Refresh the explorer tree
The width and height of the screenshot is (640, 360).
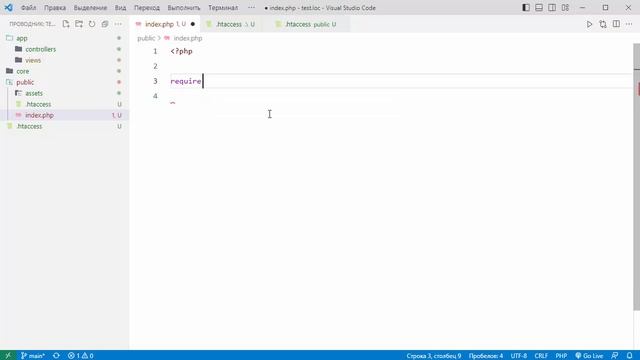click(x=92, y=24)
